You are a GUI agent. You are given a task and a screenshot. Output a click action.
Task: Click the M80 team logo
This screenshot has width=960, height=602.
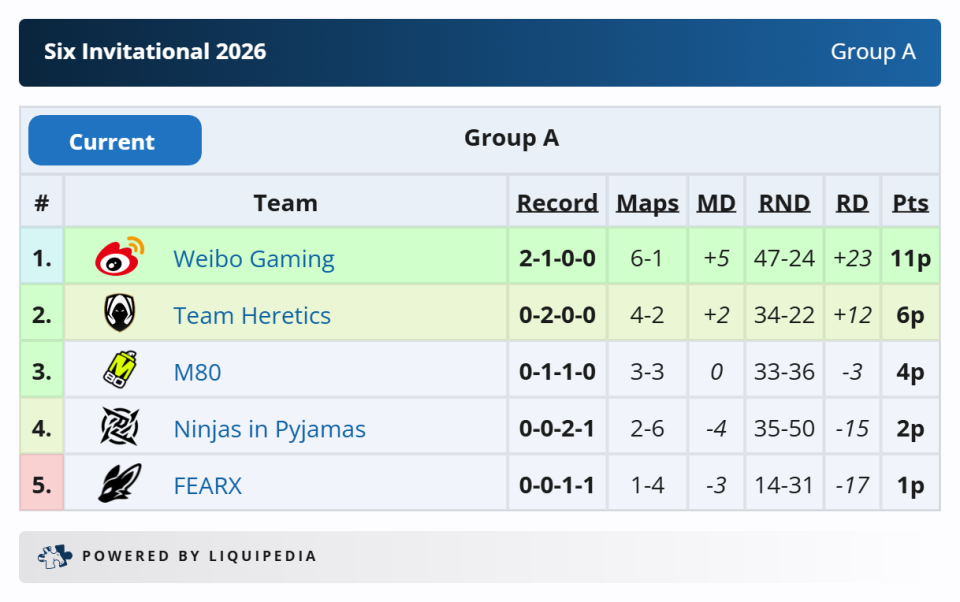tap(120, 371)
